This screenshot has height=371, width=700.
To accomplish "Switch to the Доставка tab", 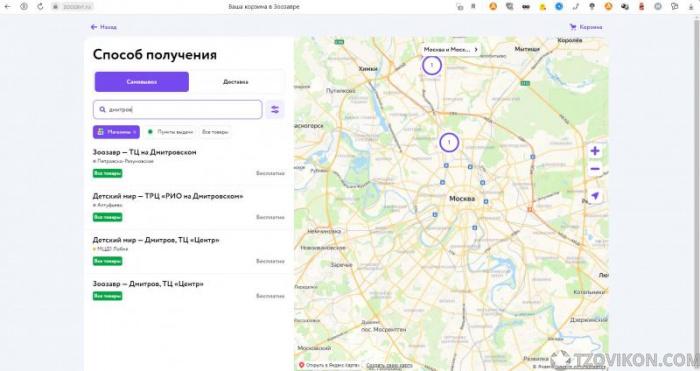I will click(236, 82).
